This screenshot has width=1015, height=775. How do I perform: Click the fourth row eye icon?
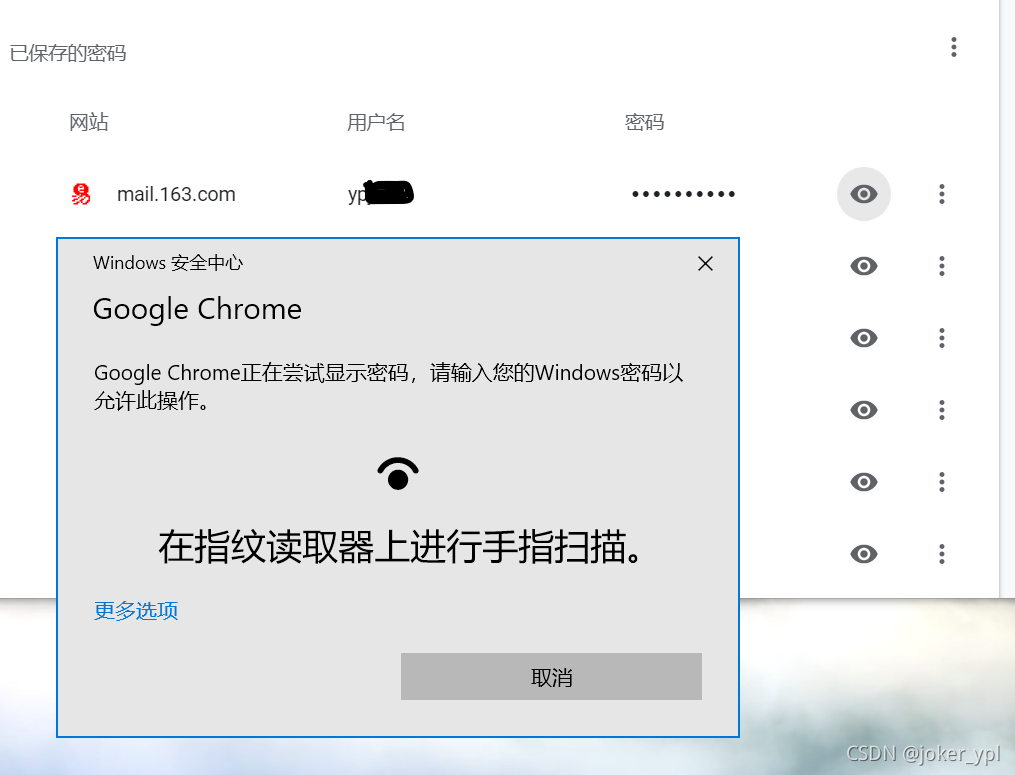pyautogui.click(x=864, y=409)
